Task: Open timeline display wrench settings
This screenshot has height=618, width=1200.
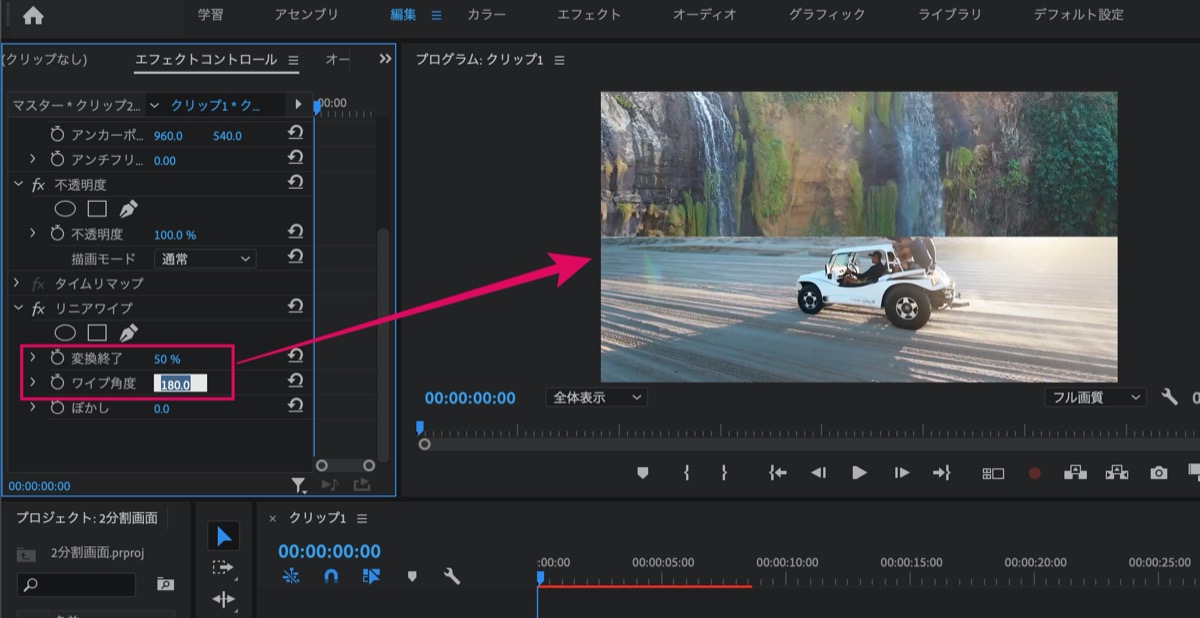Action: [x=451, y=576]
